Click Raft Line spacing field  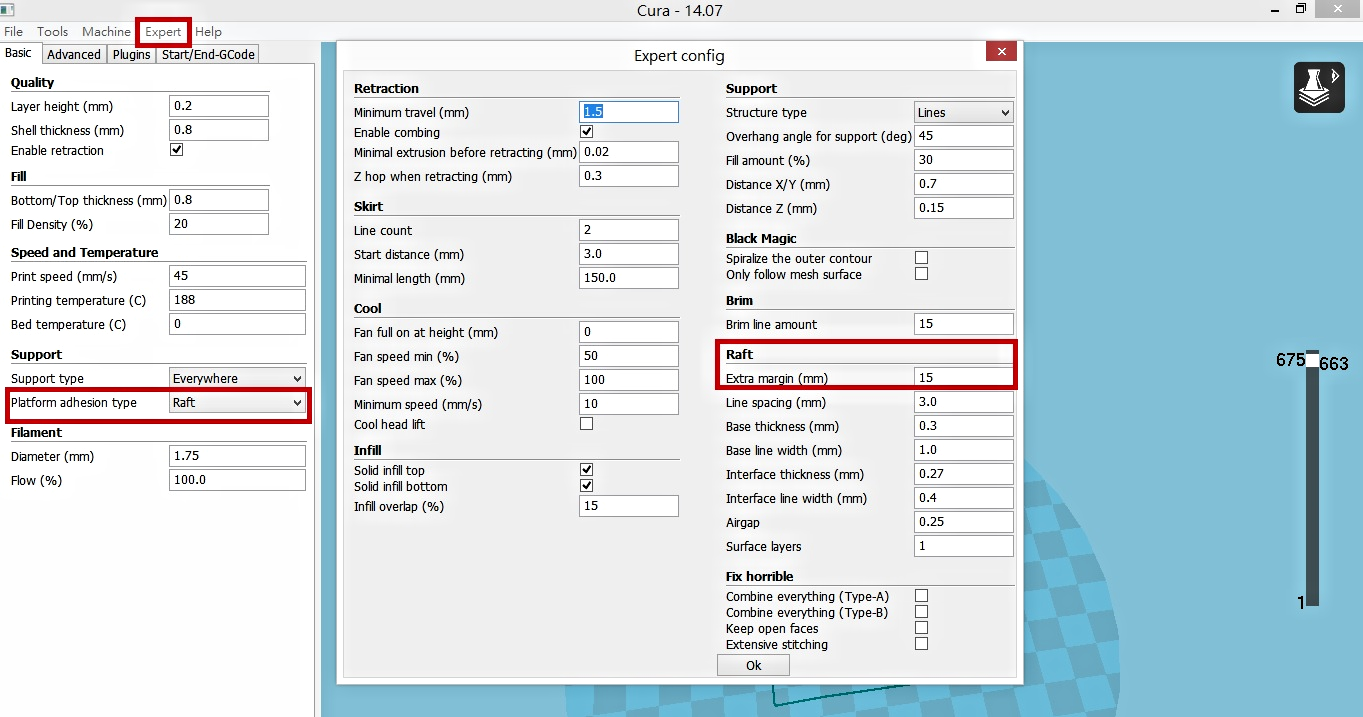pyautogui.click(x=964, y=402)
